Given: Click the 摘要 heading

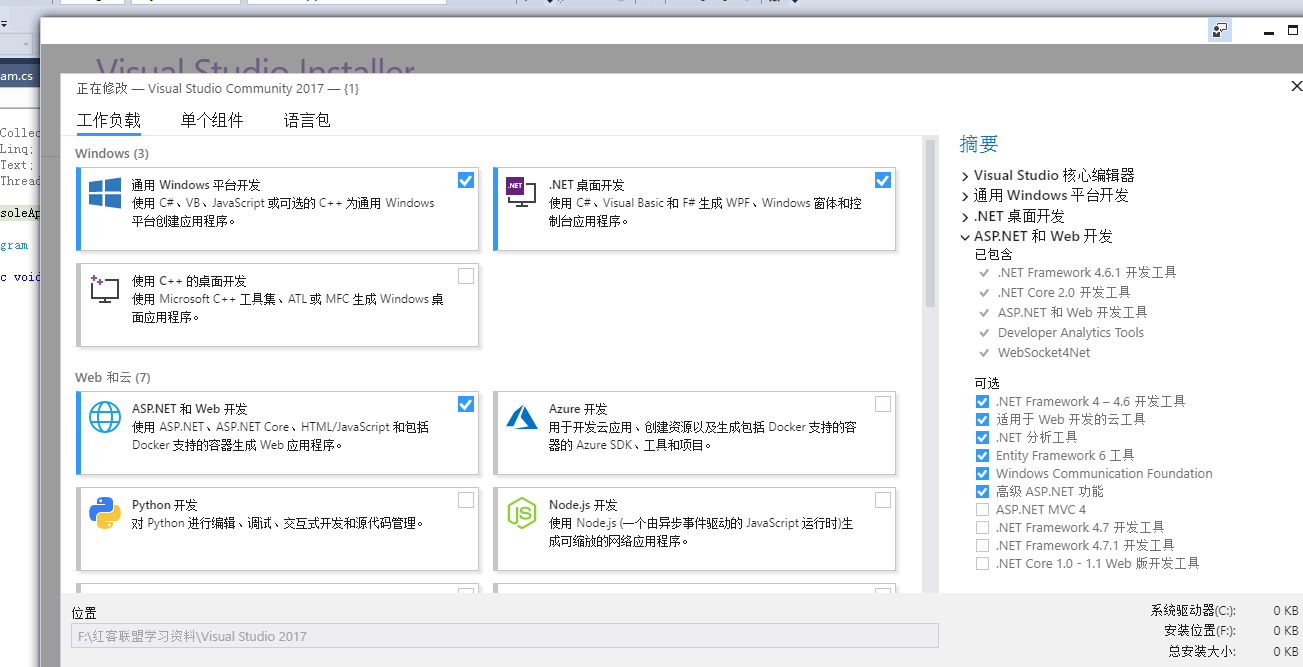Looking at the screenshot, I should coord(979,144).
